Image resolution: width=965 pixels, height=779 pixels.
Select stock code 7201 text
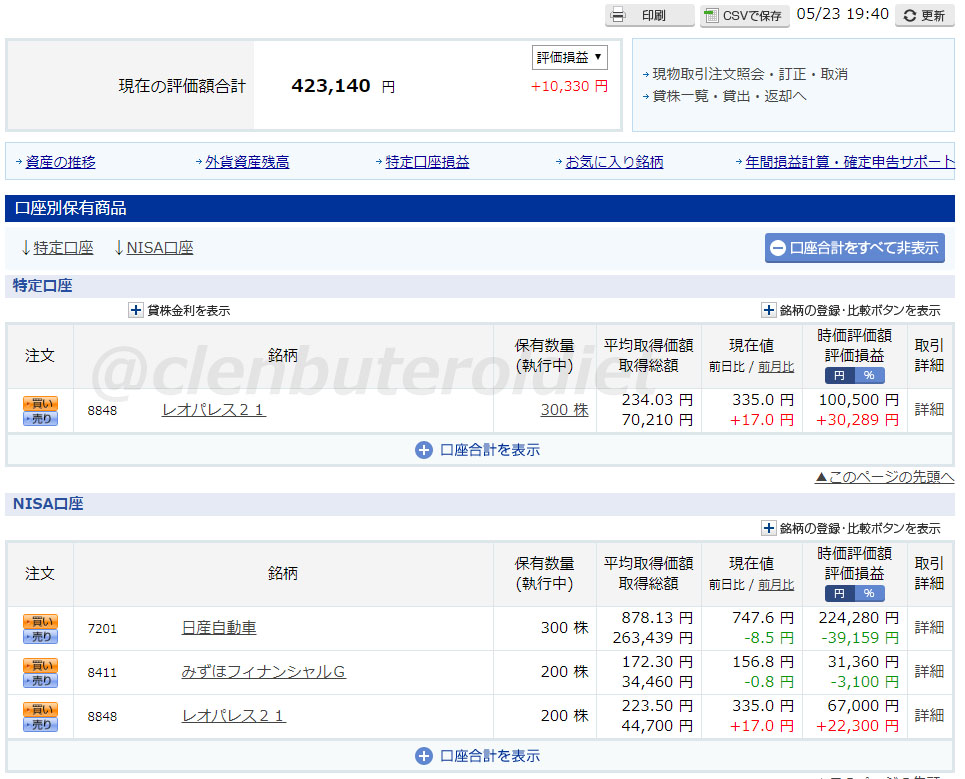(102, 628)
